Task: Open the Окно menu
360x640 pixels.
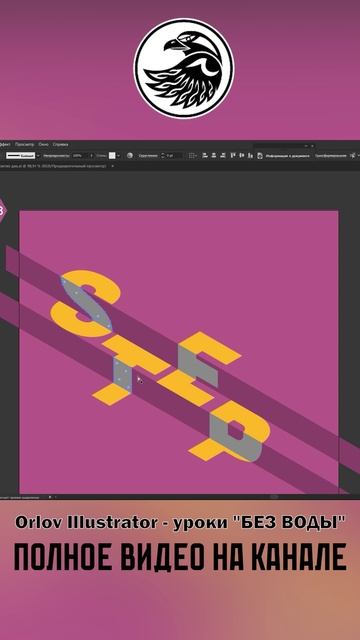Action: point(43,144)
